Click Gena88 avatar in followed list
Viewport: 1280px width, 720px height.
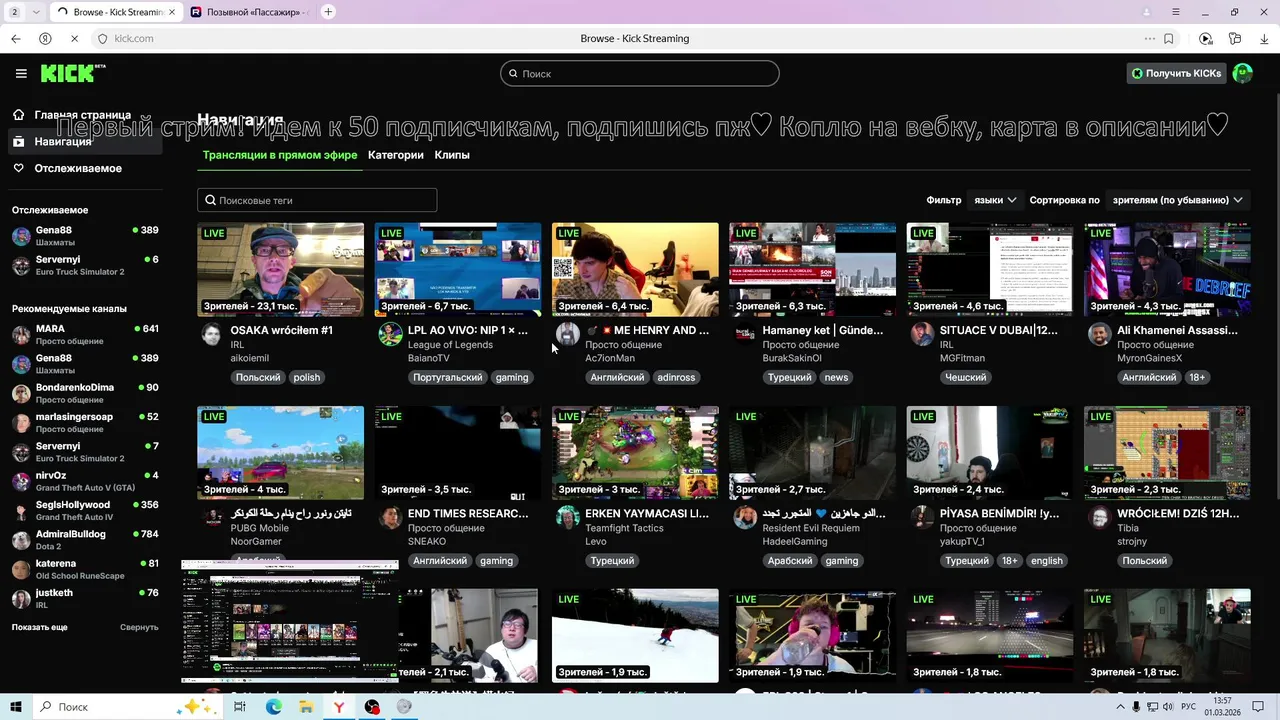pyautogui.click(x=21, y=236)
